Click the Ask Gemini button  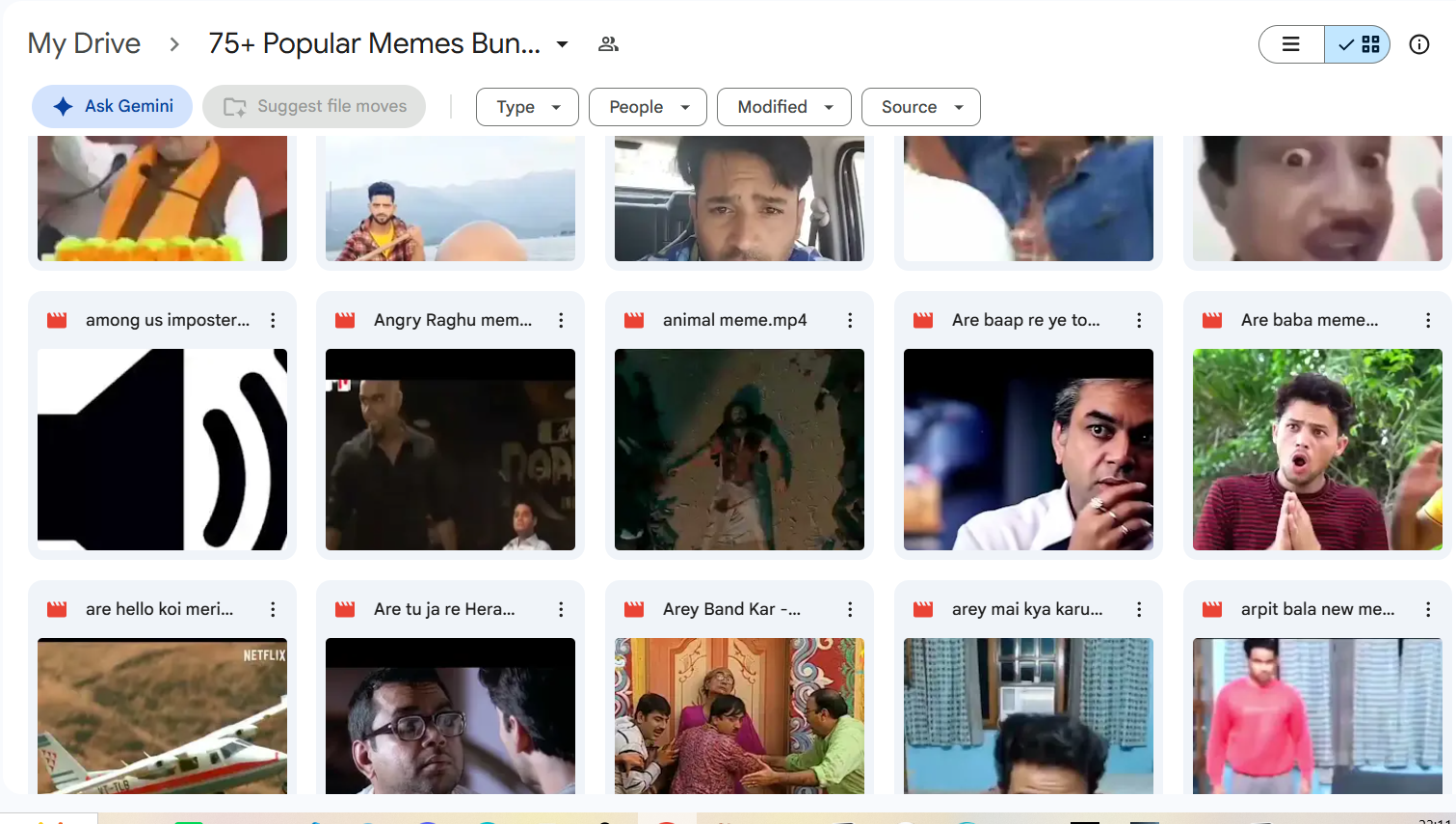(113, 106)
